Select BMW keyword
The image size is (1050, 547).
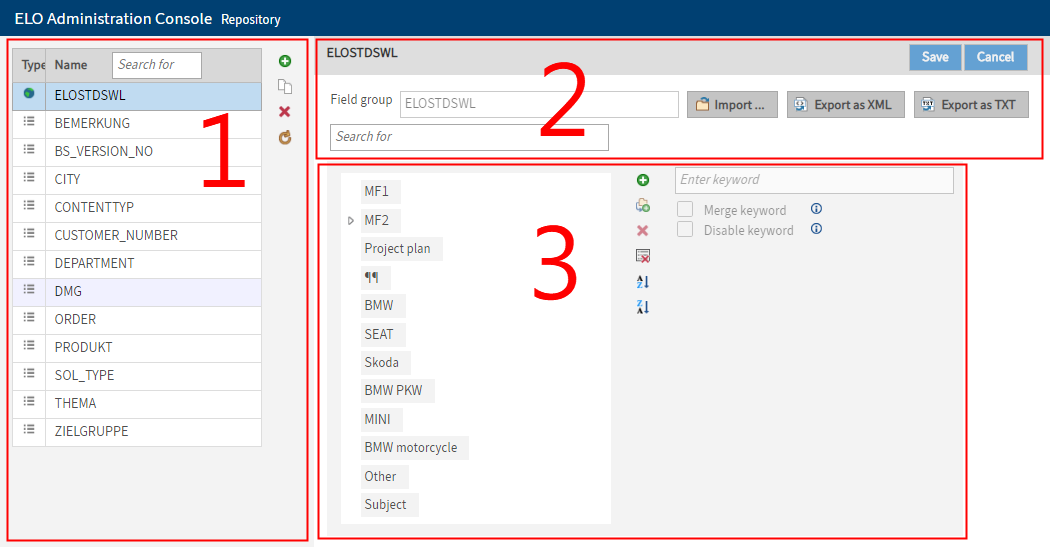(382, 305)
